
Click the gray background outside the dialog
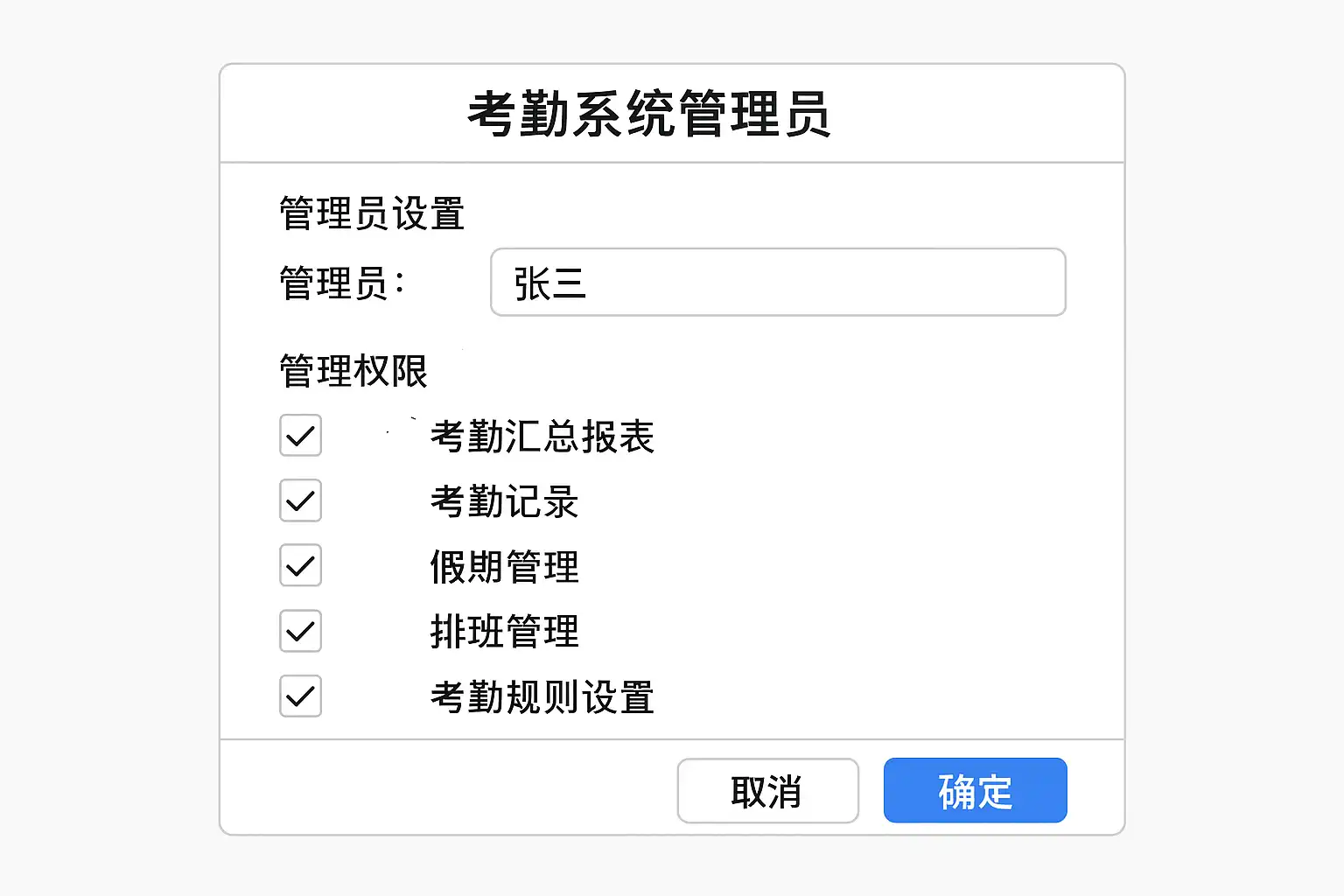(105, 437)
